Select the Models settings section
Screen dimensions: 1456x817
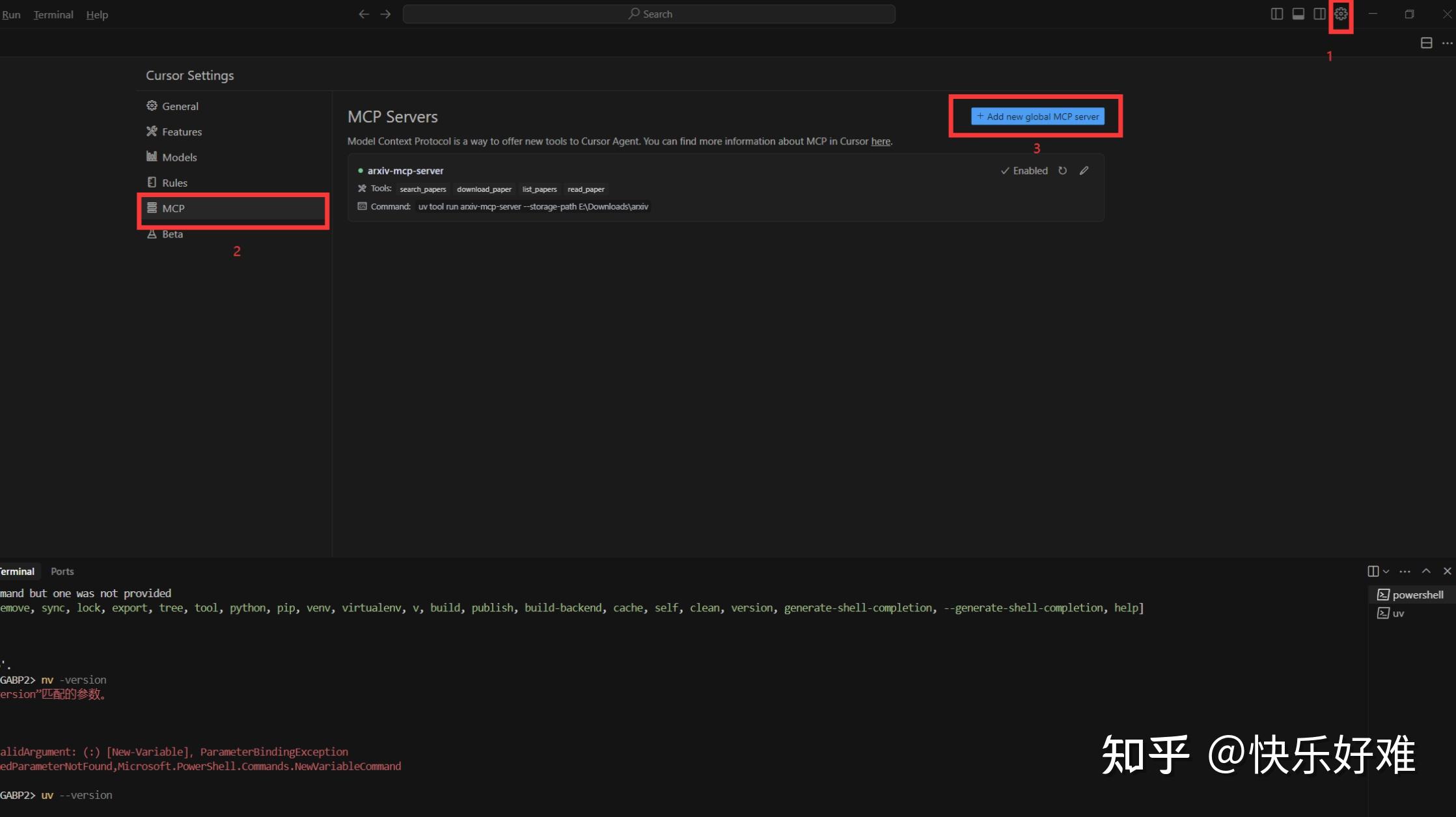(x=179, y=157)
